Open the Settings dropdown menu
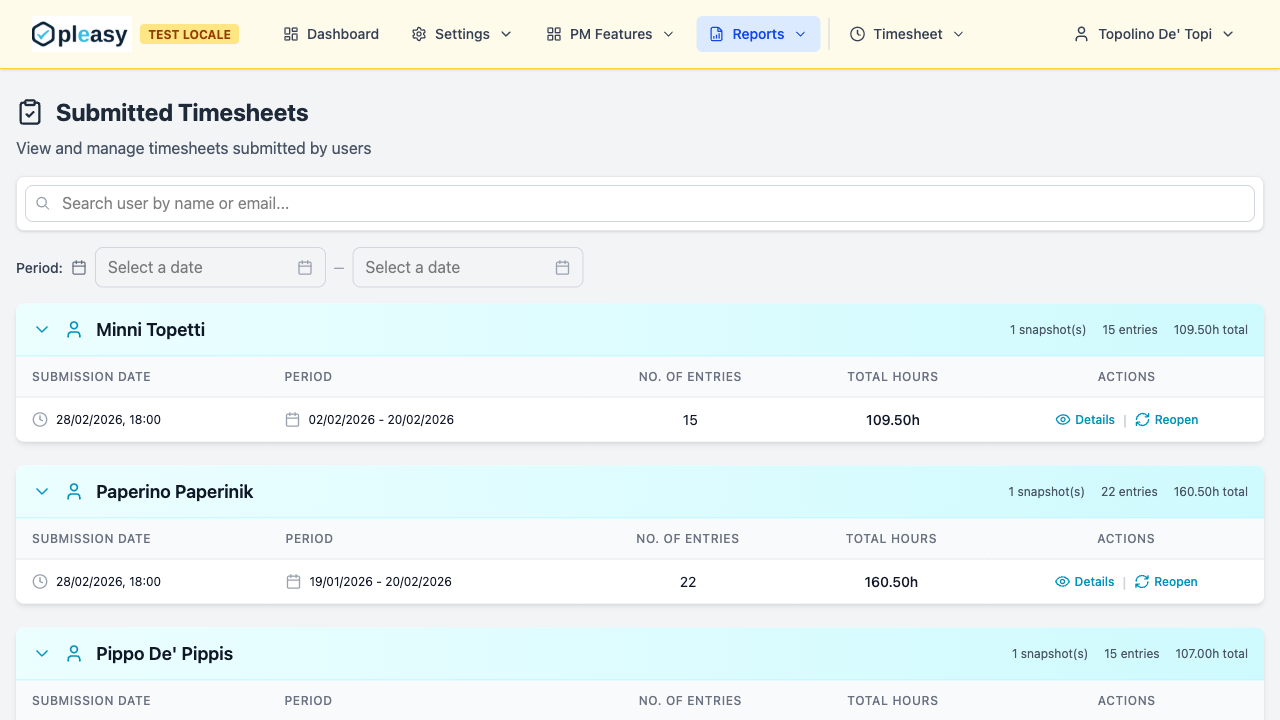Screen dimensions: 1280x720 point(462,34)
